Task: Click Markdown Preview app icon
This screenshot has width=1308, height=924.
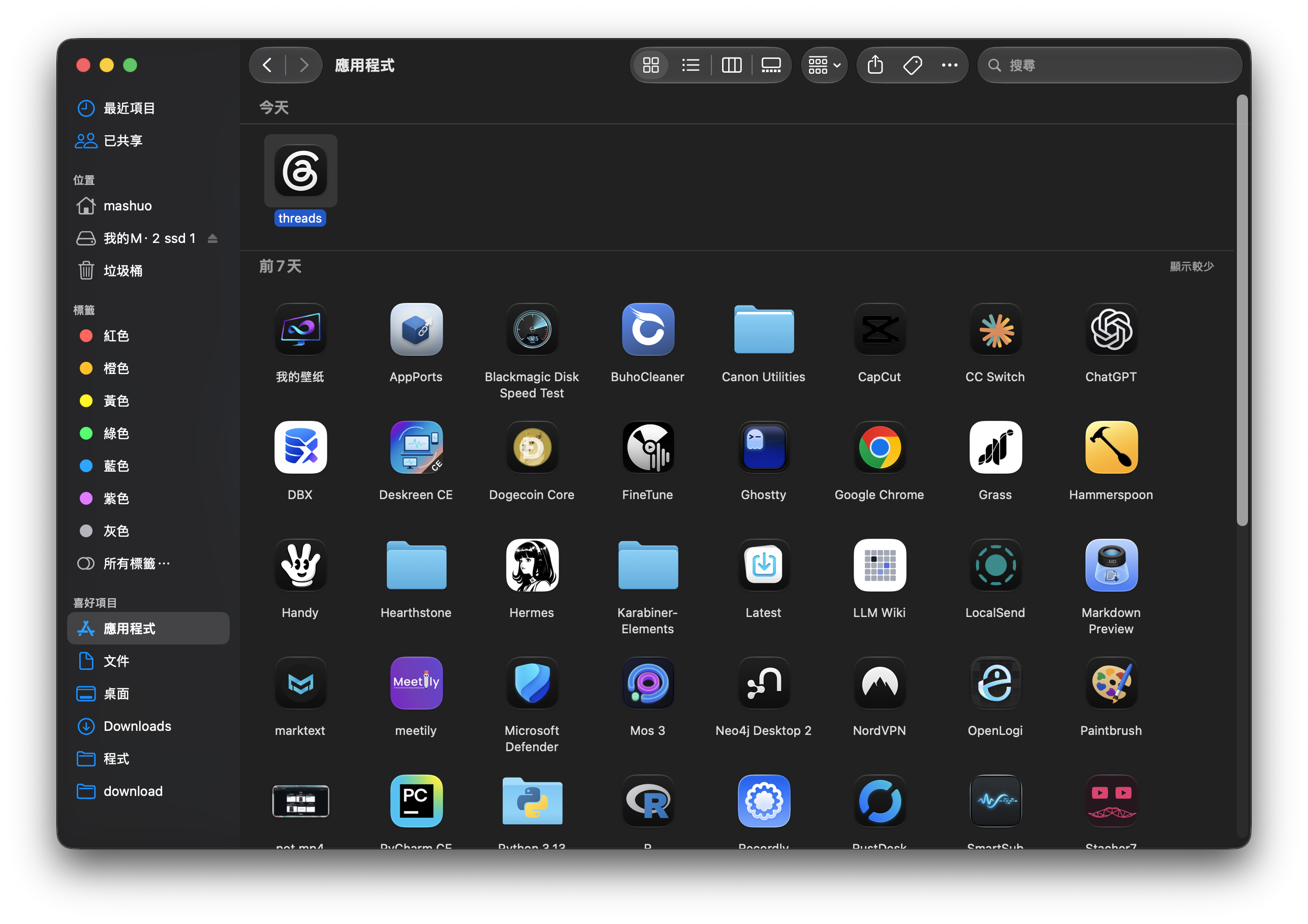Action: click(1111, 565)
